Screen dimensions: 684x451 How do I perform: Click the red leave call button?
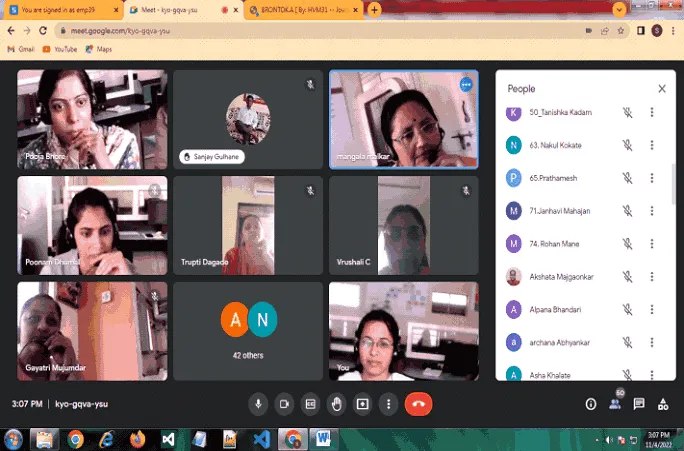418,404
